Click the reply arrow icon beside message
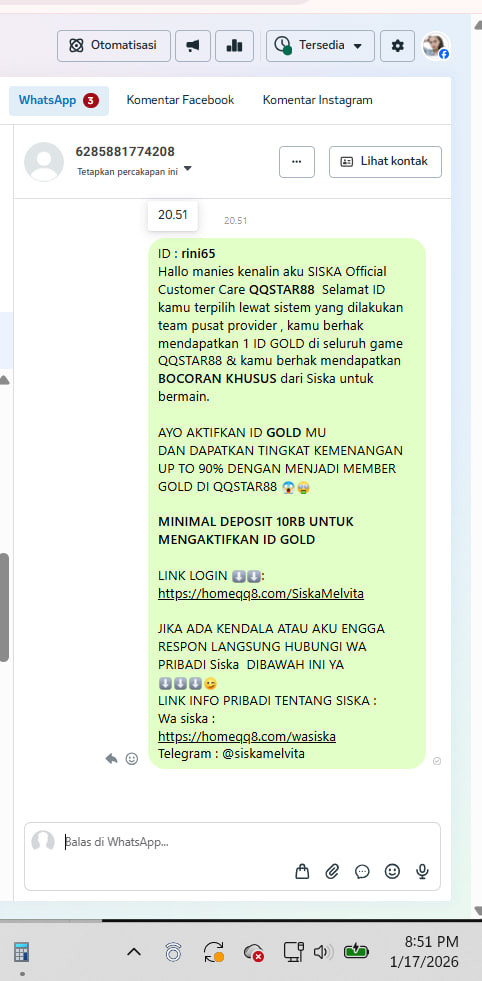 tap(112, 758)
